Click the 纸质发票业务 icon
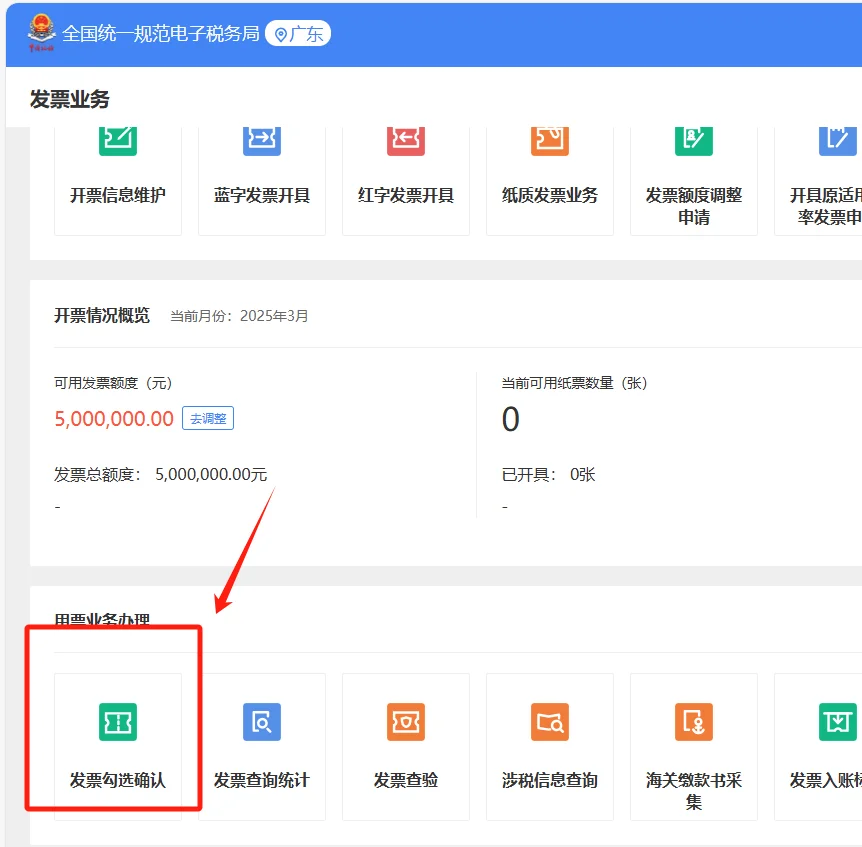The image size is (862, 847). (x=549, y=165)
